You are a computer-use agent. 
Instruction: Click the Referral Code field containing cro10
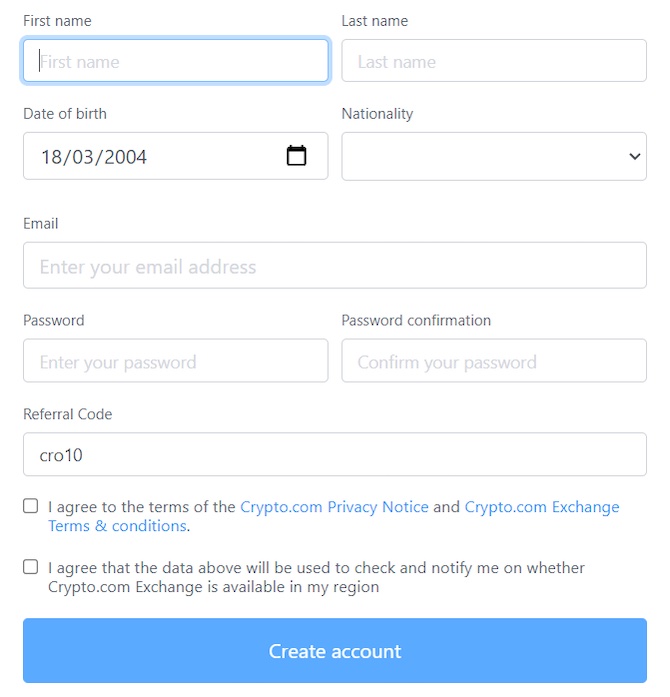(x=335, y=454)
